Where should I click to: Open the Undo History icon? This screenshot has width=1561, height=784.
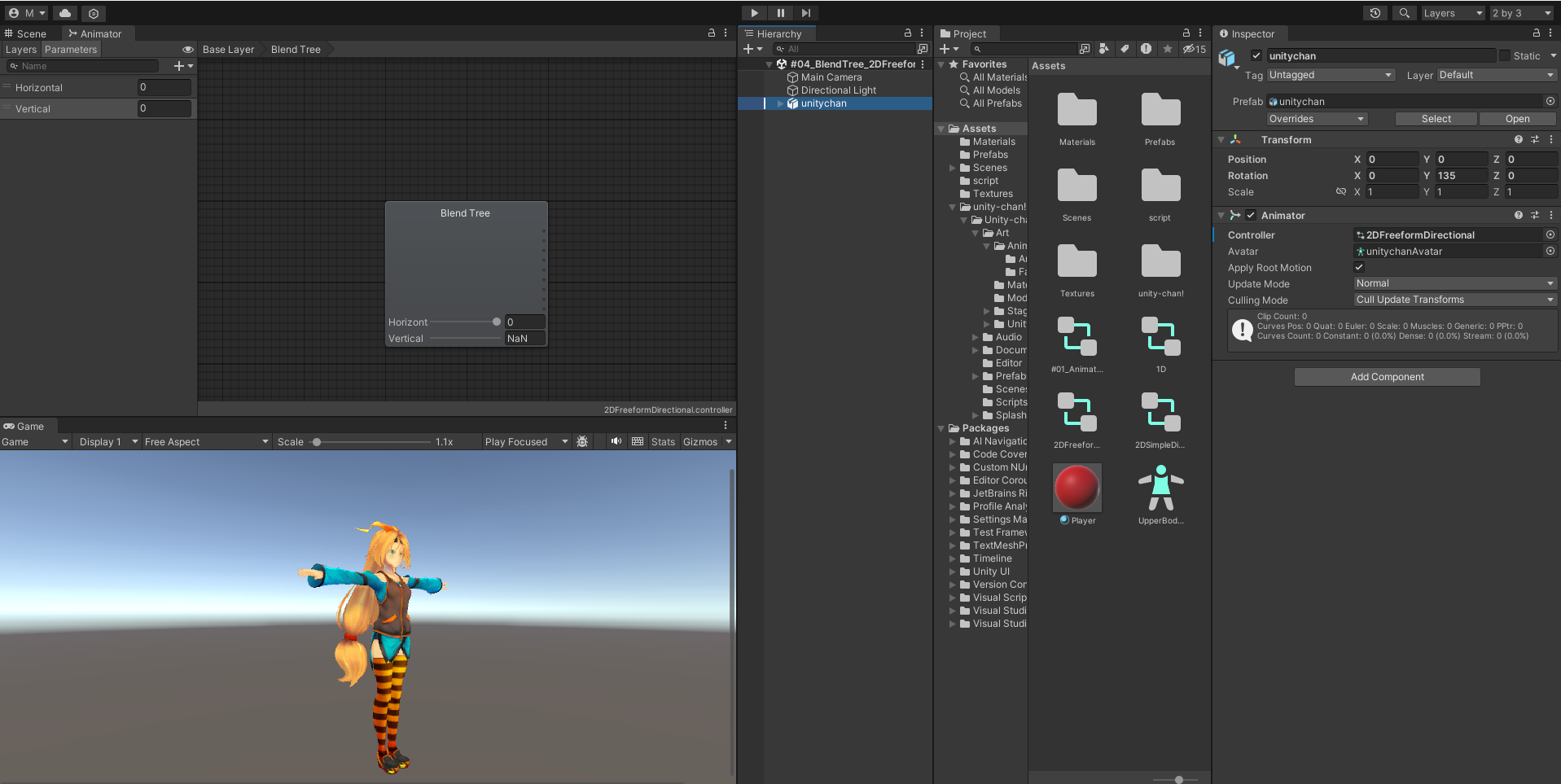click(x=1375, y=13)
